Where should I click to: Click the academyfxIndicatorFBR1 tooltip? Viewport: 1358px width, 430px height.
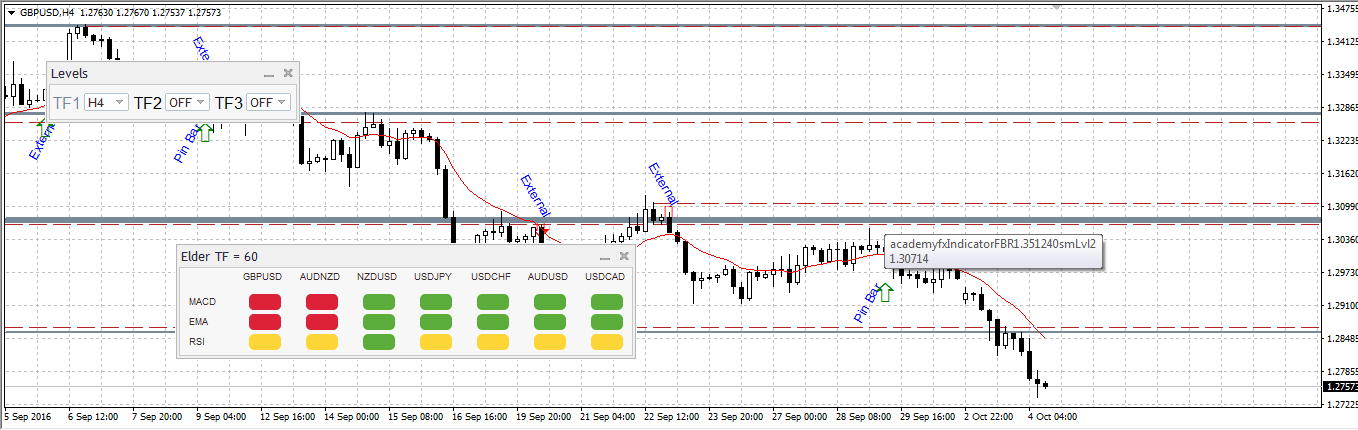pos(993,251)
